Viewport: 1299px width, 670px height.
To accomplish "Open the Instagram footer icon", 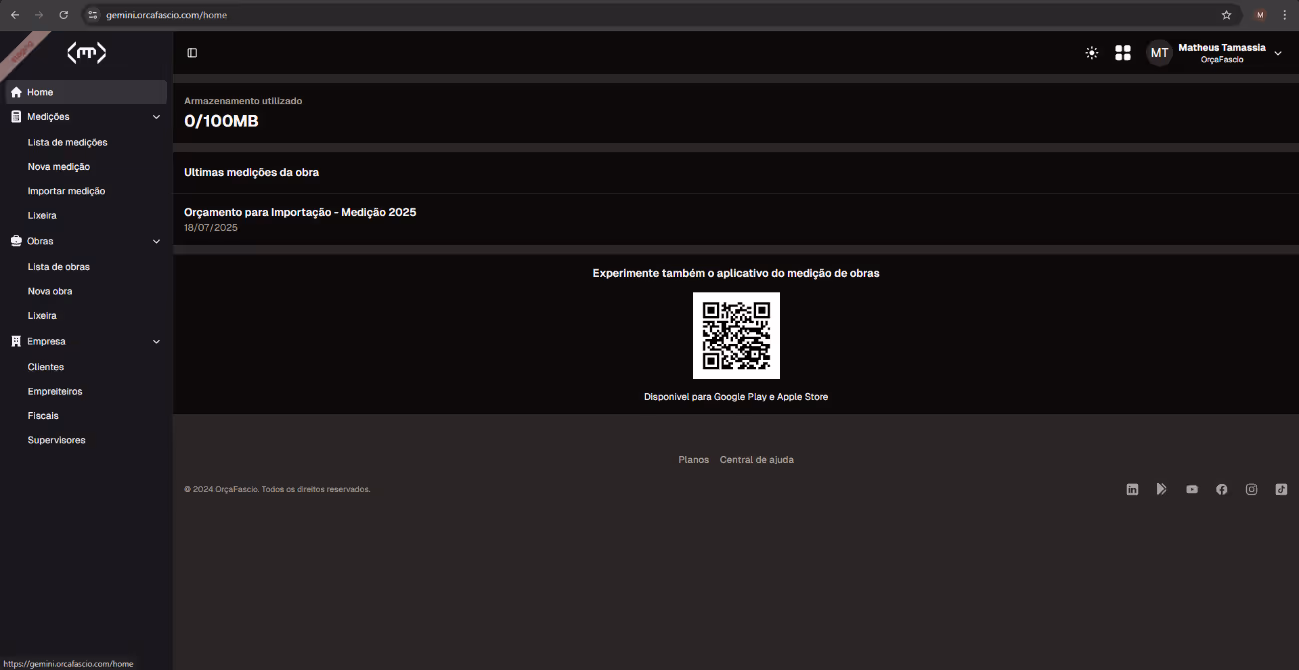I will pos(1251,489).
